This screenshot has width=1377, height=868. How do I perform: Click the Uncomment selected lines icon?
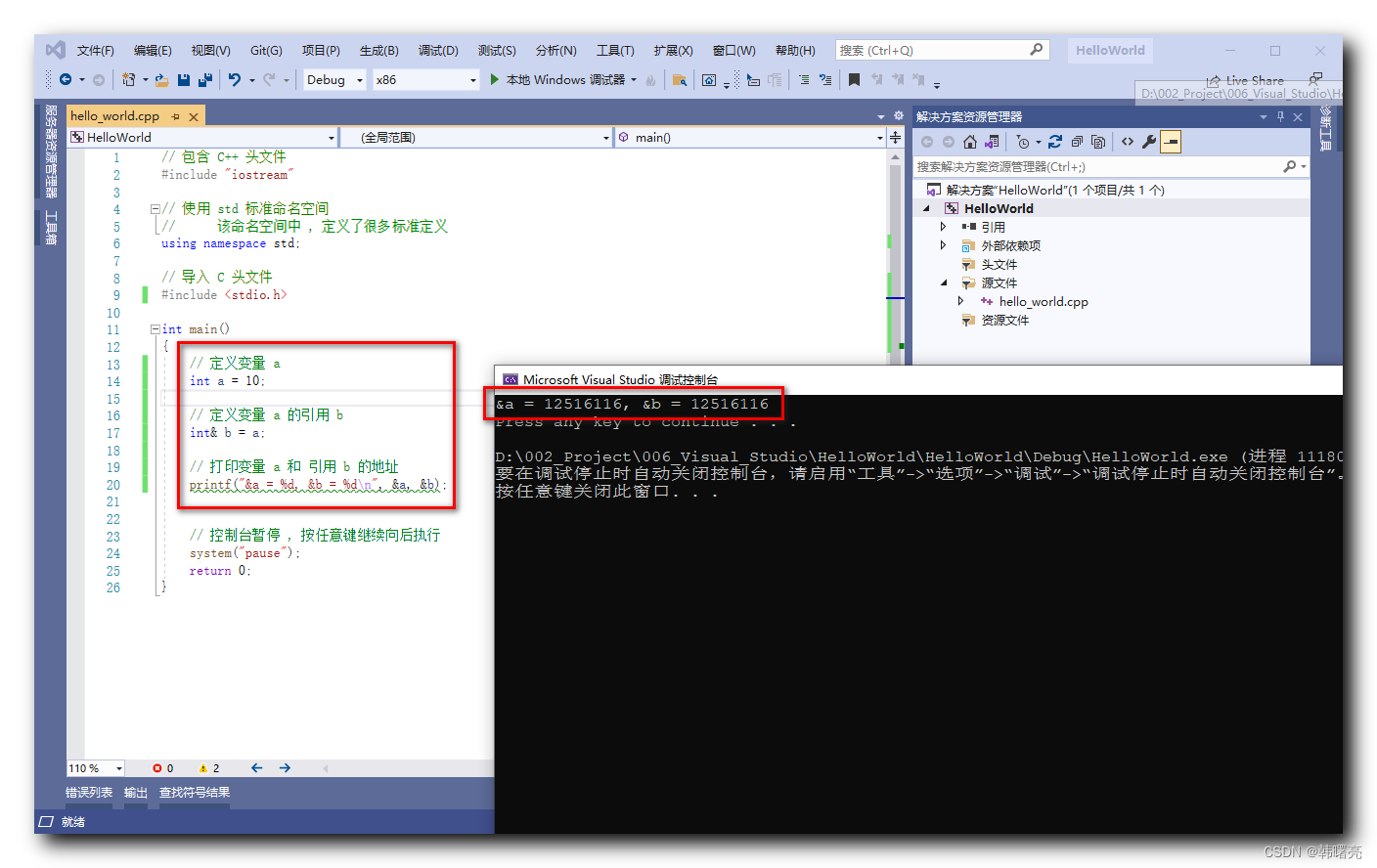[x=825, y=80]
